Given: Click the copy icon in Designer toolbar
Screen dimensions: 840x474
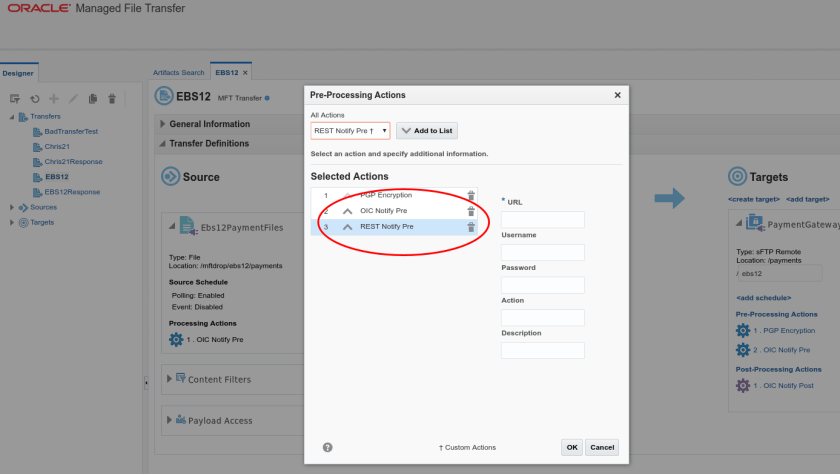Looking at the screenshot, I should 92,99.
